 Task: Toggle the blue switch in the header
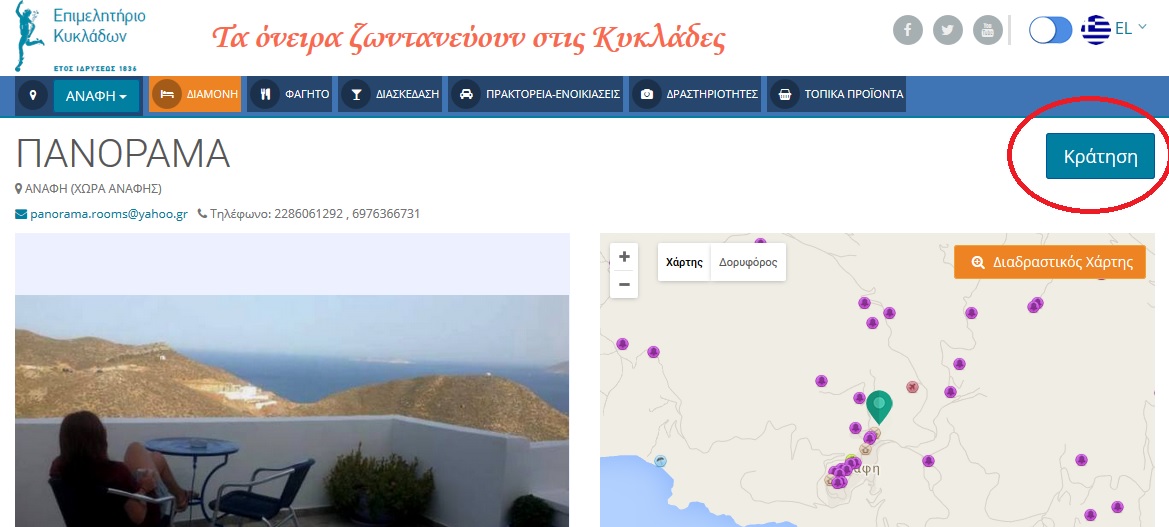(x=1050, y=31)
